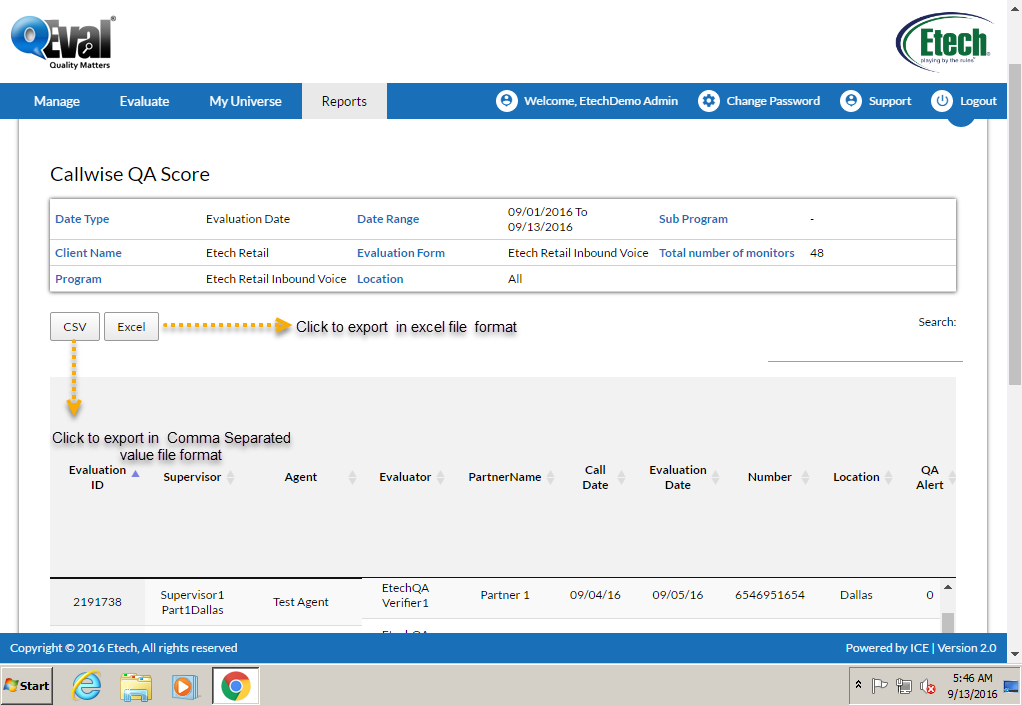Export the report as CSV

coord(75,327)
